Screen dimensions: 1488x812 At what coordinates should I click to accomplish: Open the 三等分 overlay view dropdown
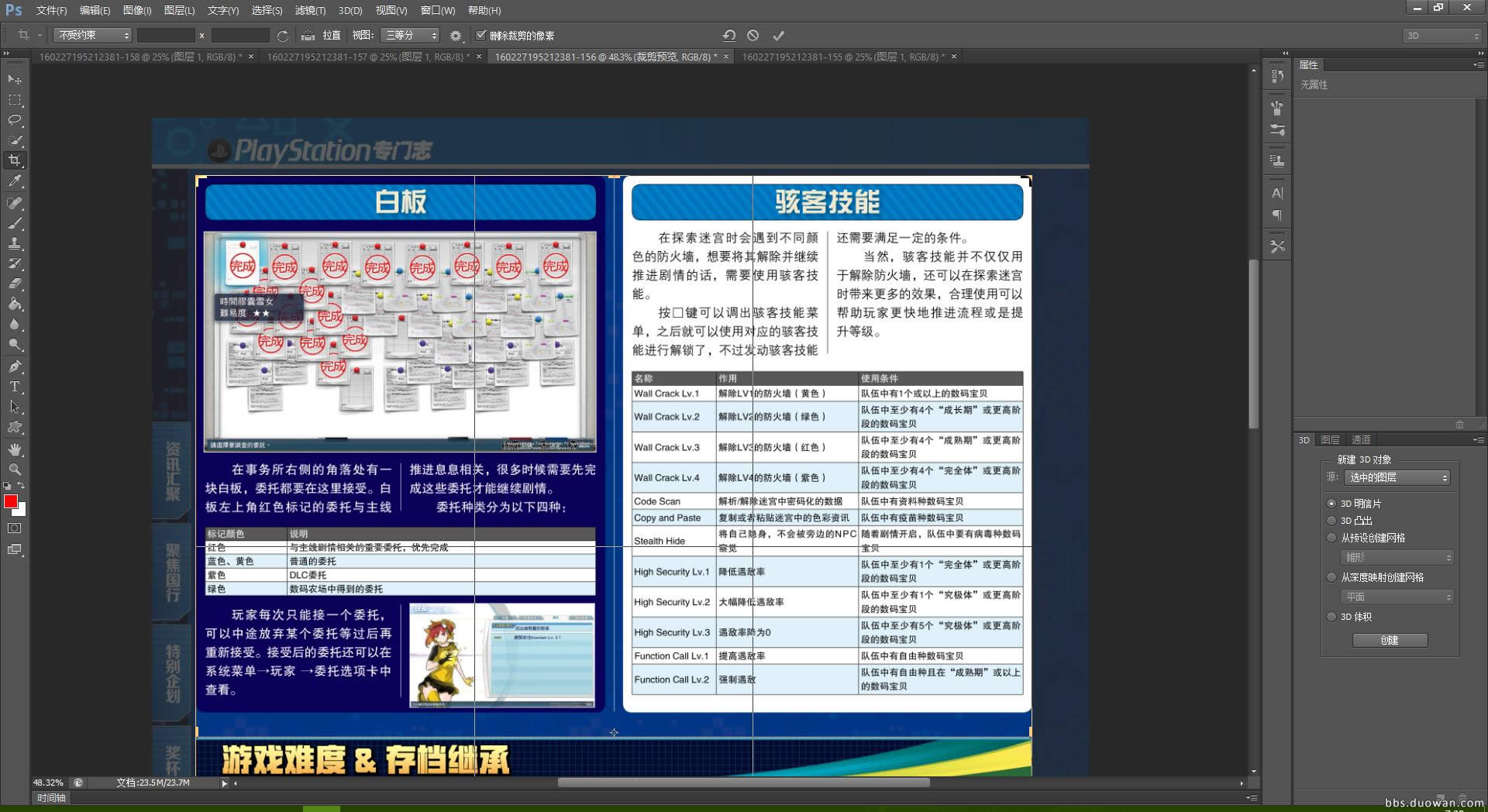point(411,36)
